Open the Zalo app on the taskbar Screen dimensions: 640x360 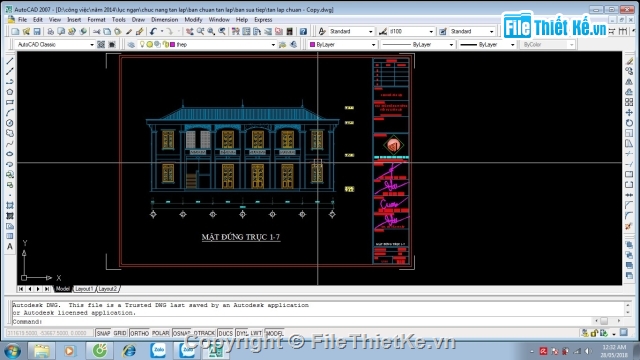(158, 351)
